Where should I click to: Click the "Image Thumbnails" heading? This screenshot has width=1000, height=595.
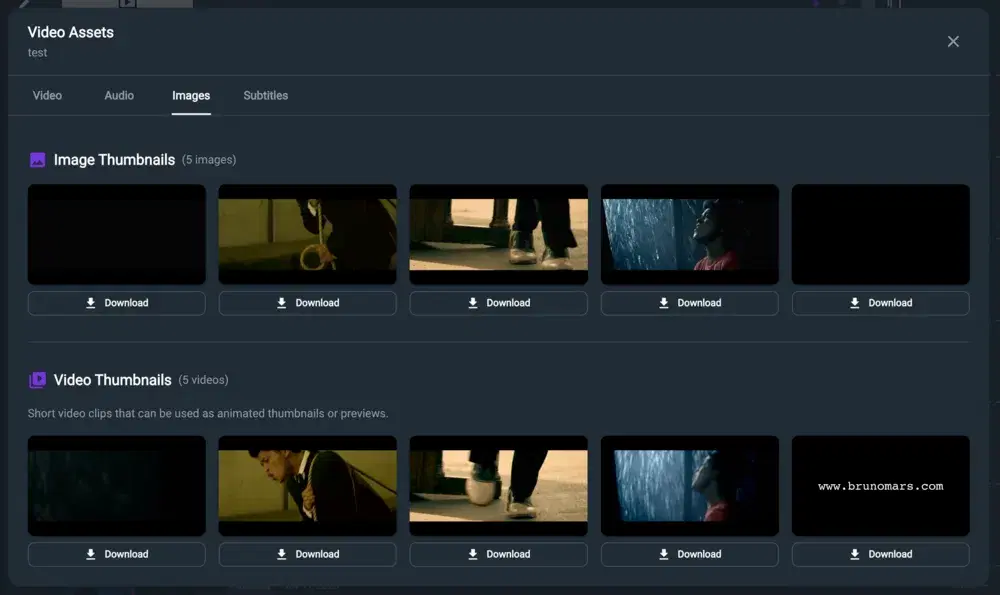(114, 160)
